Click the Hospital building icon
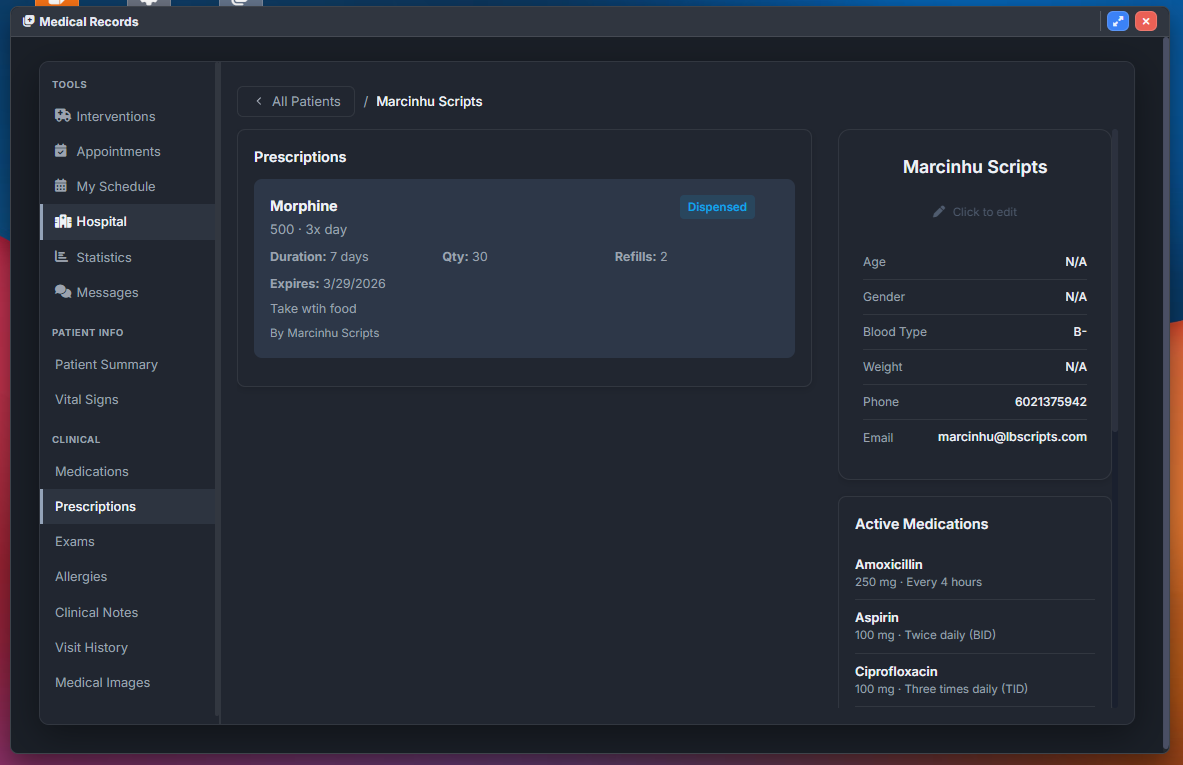 (63, 221)
